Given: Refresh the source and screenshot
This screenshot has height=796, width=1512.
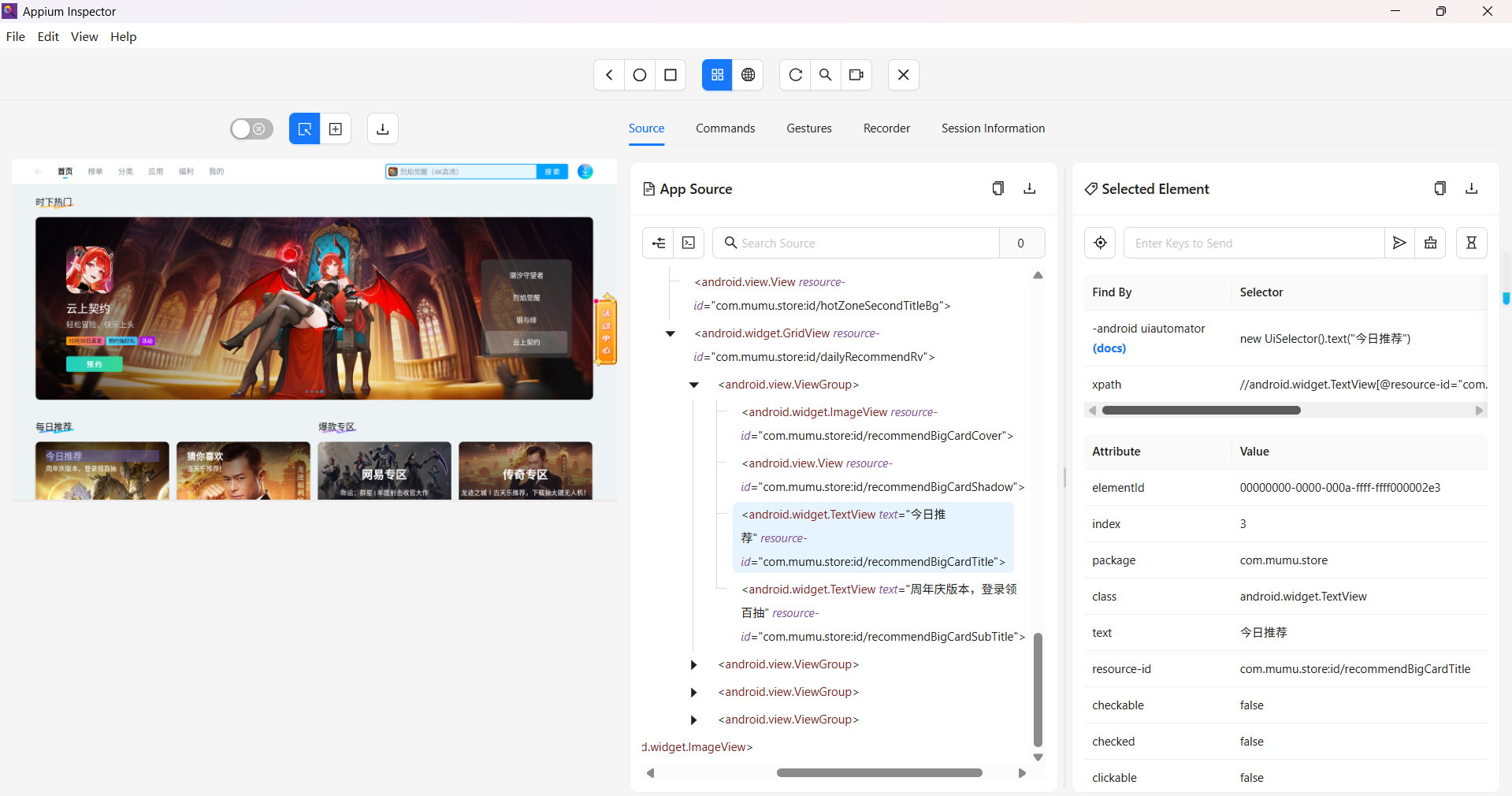Looking at the screenshot, I should [x=795, y=75].
